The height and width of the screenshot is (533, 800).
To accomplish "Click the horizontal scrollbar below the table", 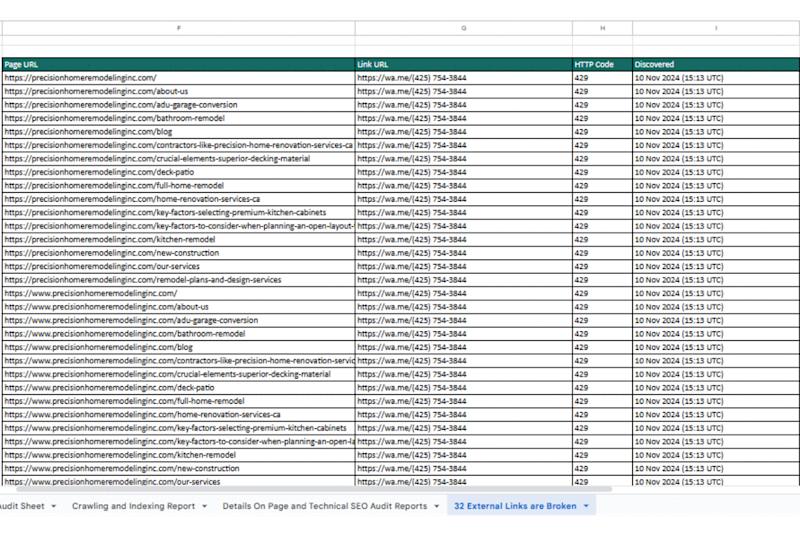I will [x=314, y=489].
